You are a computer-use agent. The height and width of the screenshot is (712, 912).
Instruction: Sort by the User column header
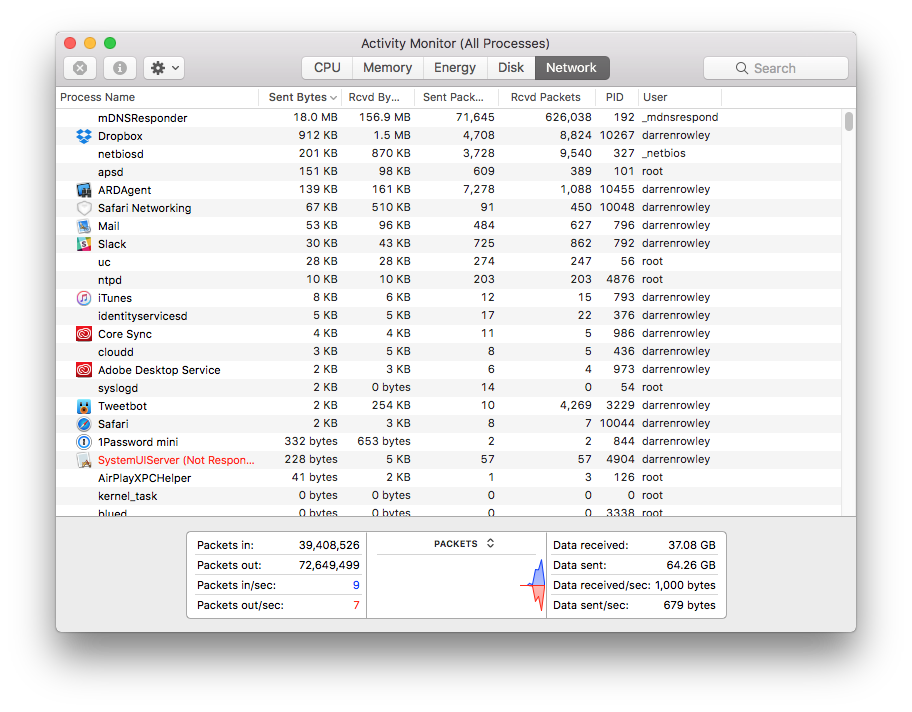click(679, 97)
